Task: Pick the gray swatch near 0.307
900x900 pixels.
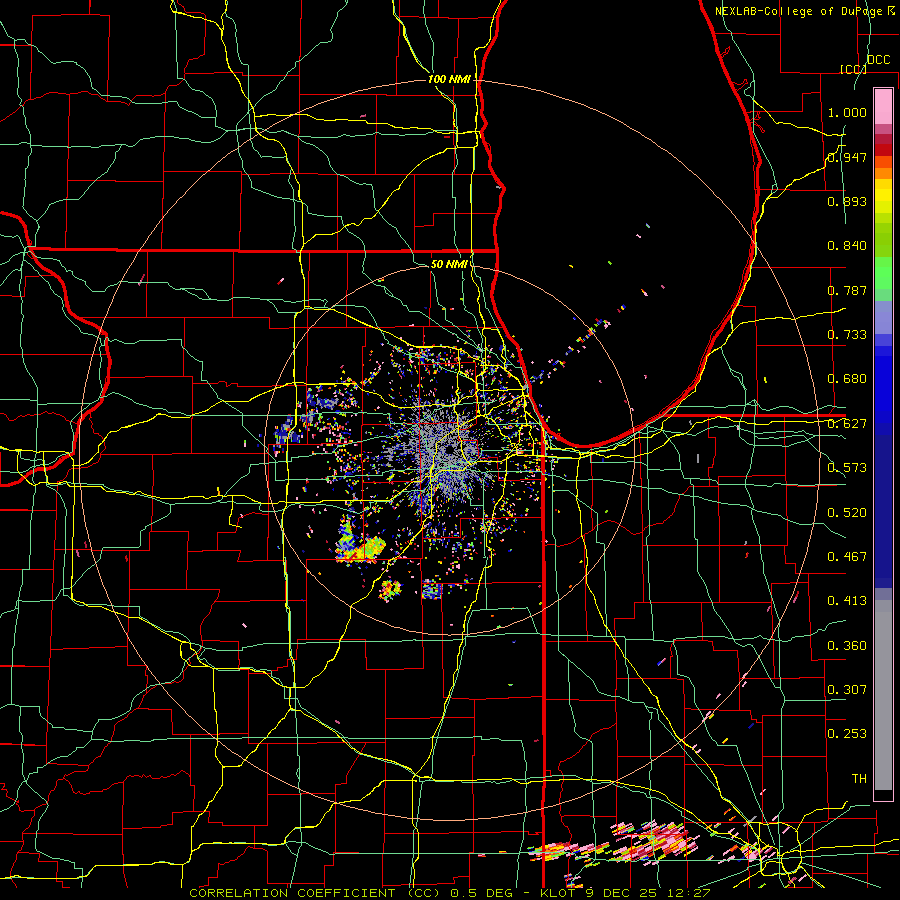Action: 883,700
